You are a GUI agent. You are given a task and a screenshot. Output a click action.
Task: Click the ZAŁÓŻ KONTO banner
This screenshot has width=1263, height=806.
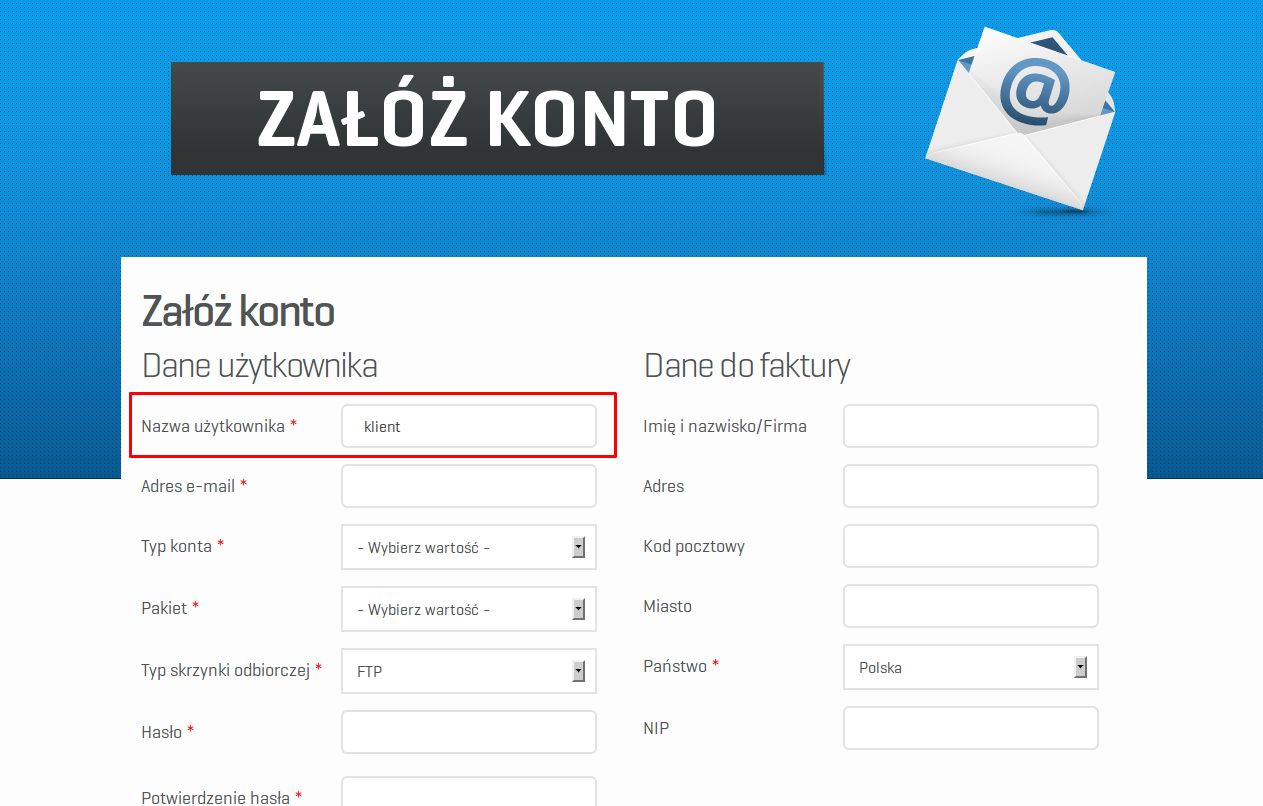click(497, 118)
